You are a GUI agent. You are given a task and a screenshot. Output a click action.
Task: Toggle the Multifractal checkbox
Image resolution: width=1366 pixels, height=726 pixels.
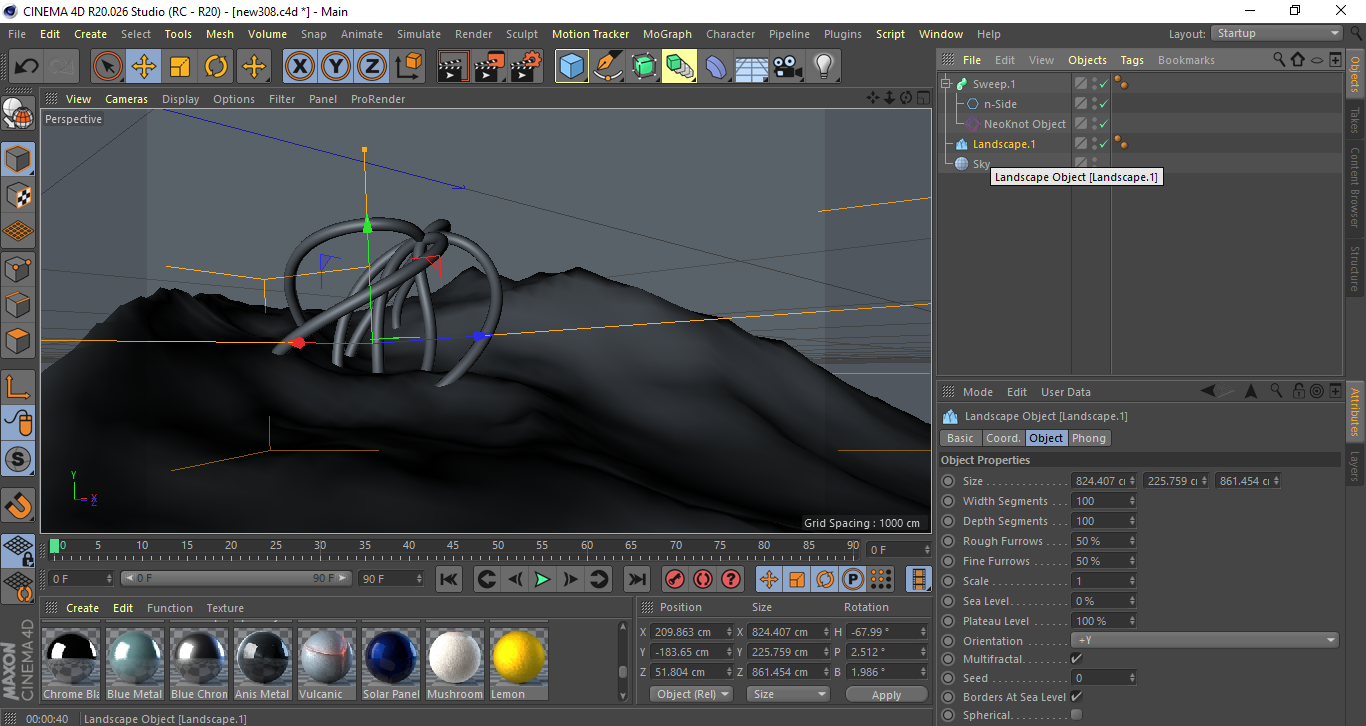point(1076,658)
